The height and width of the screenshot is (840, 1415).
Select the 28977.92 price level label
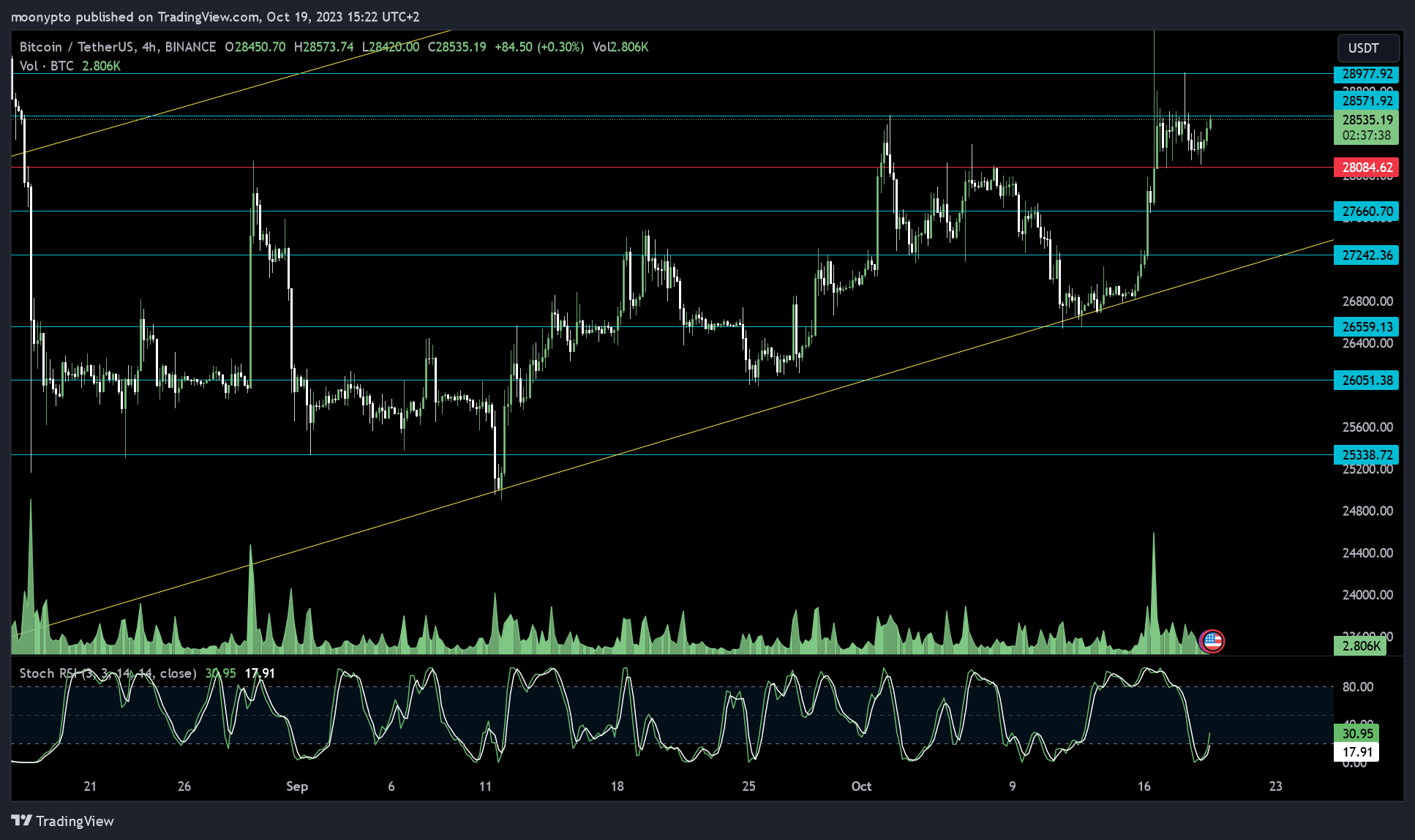click(x=1366, y=74)
